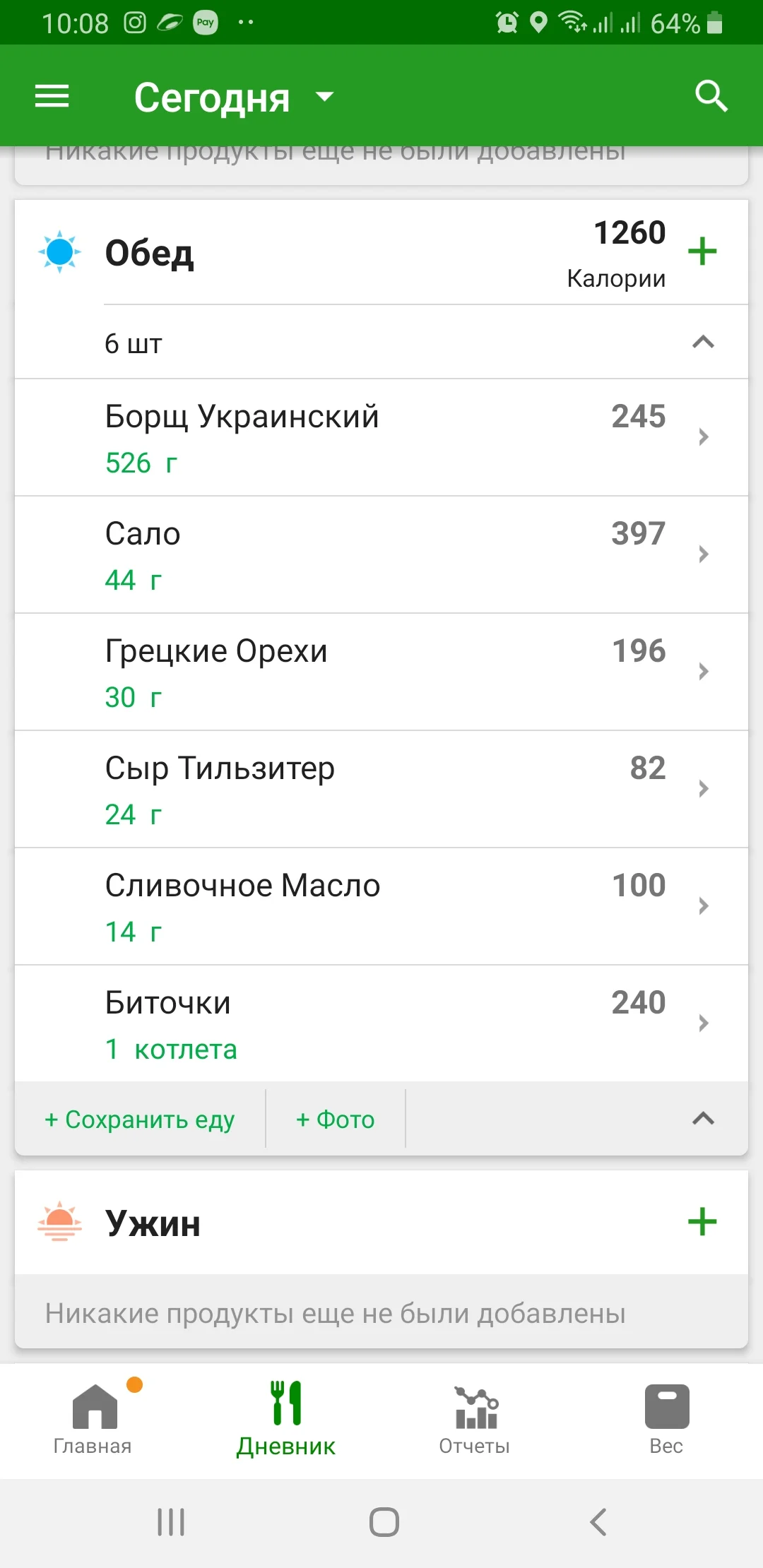Tap the search magnifier icon
Image resolution: width=763 pixels, height=1568 pixels.
(711, 96)
